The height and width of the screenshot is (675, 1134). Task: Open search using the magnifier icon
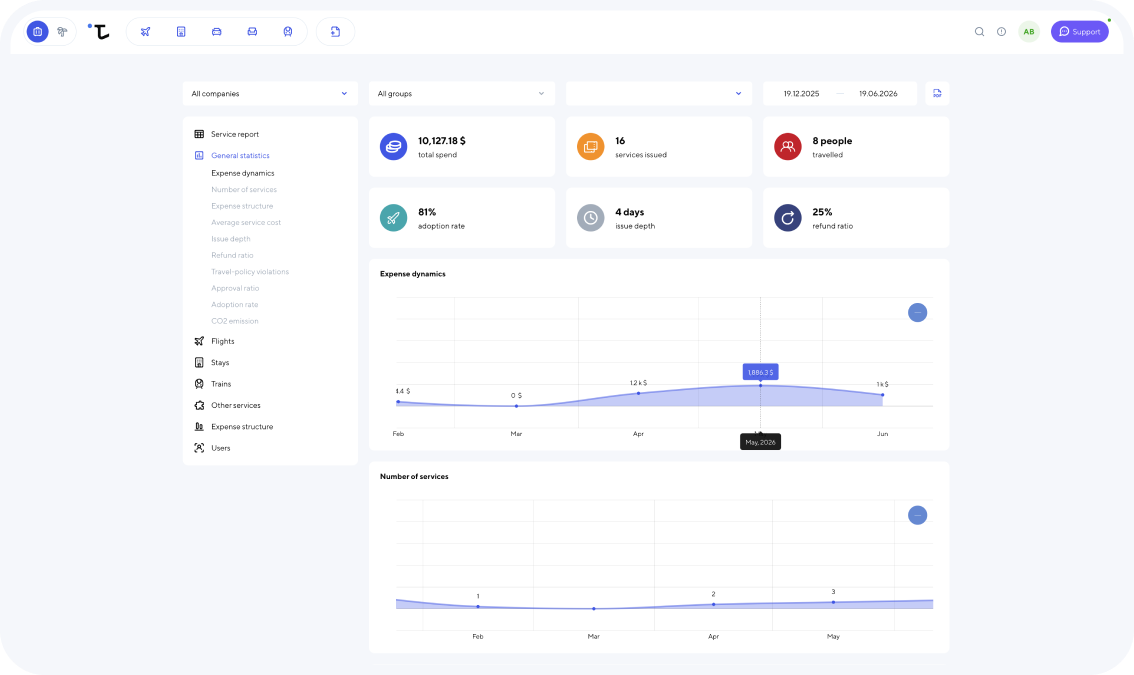979,32
